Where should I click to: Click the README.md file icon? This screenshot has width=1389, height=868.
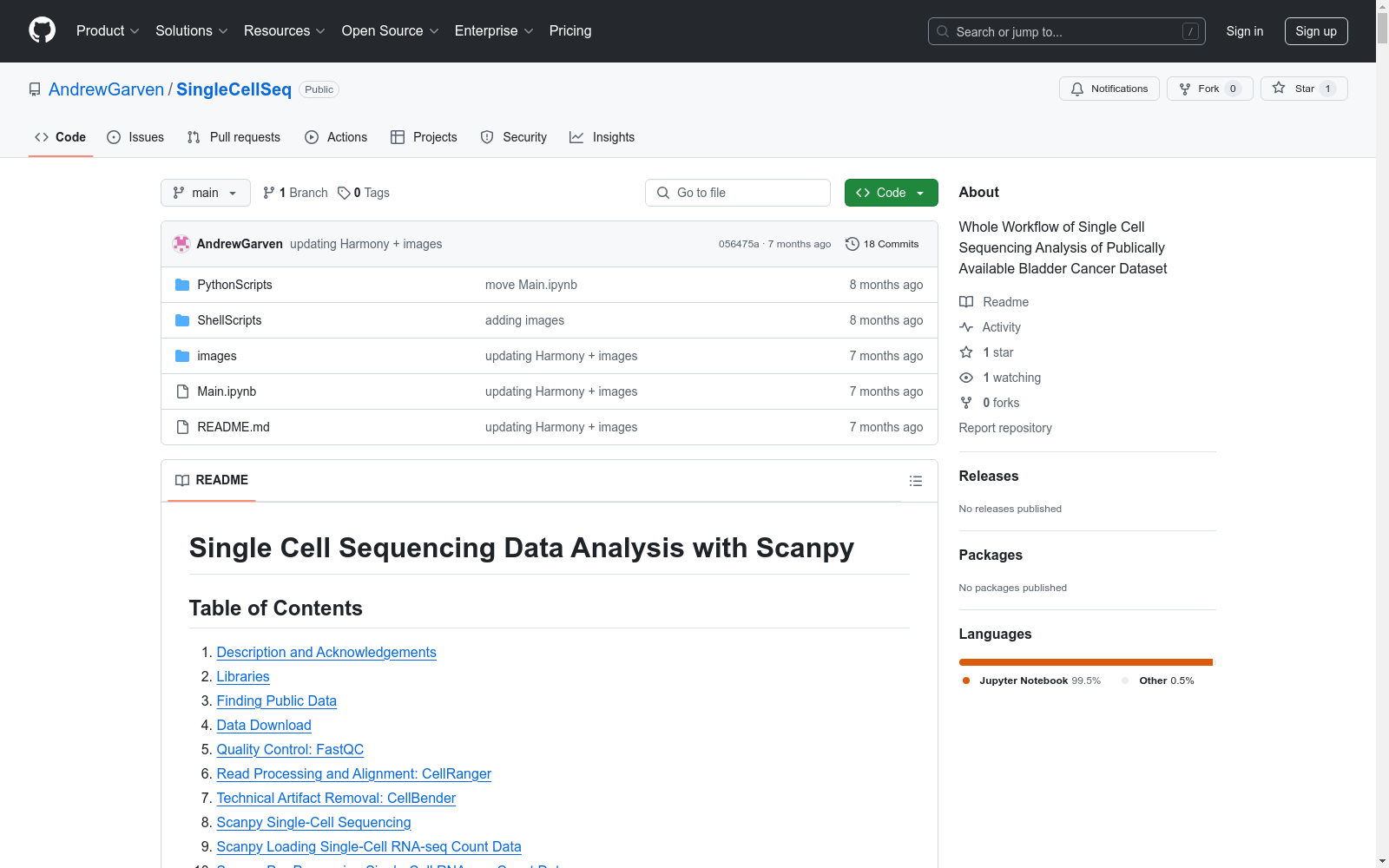click(182, 427)
